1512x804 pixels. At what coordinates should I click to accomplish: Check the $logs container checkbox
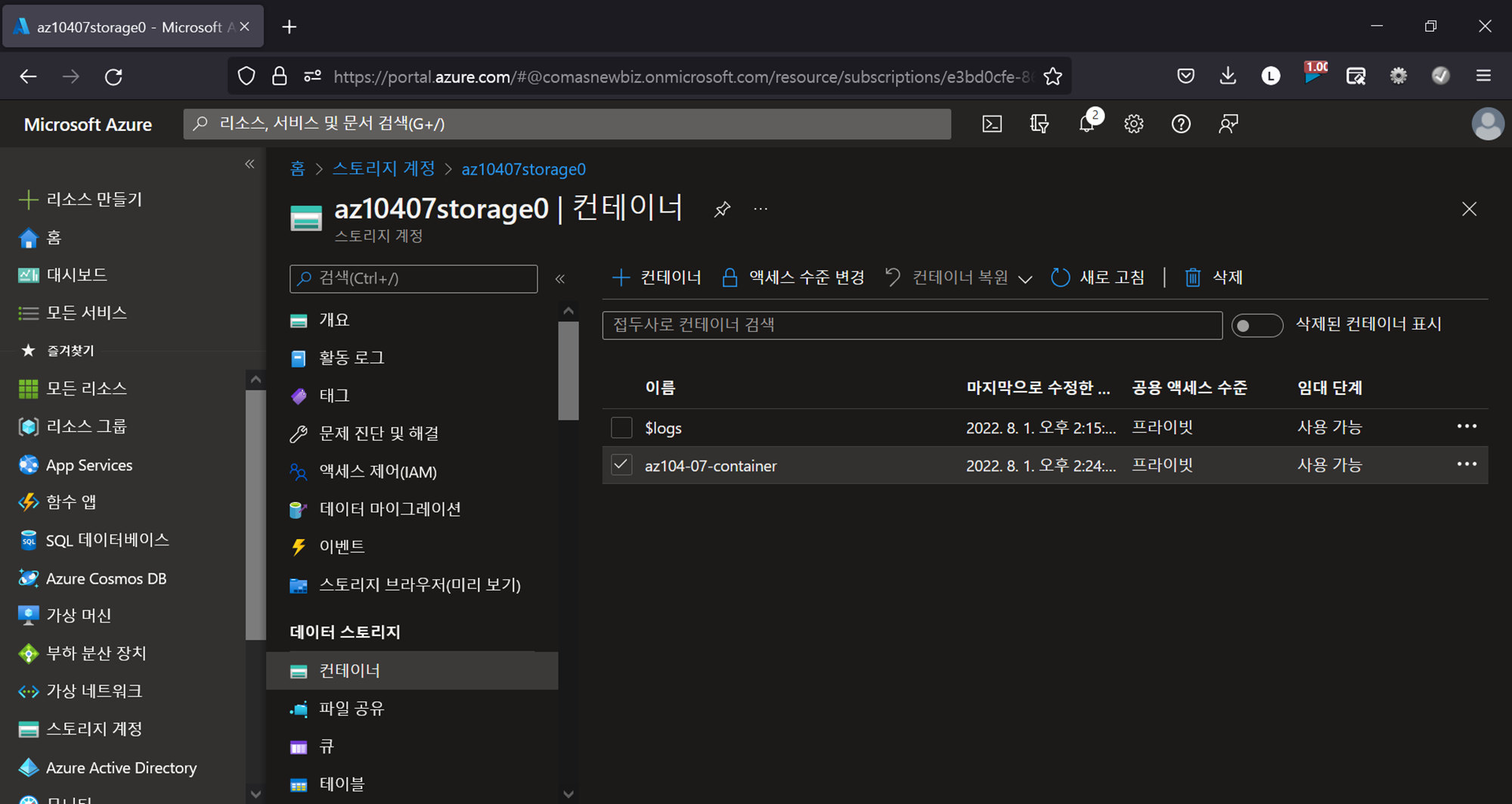coord(621,427)
